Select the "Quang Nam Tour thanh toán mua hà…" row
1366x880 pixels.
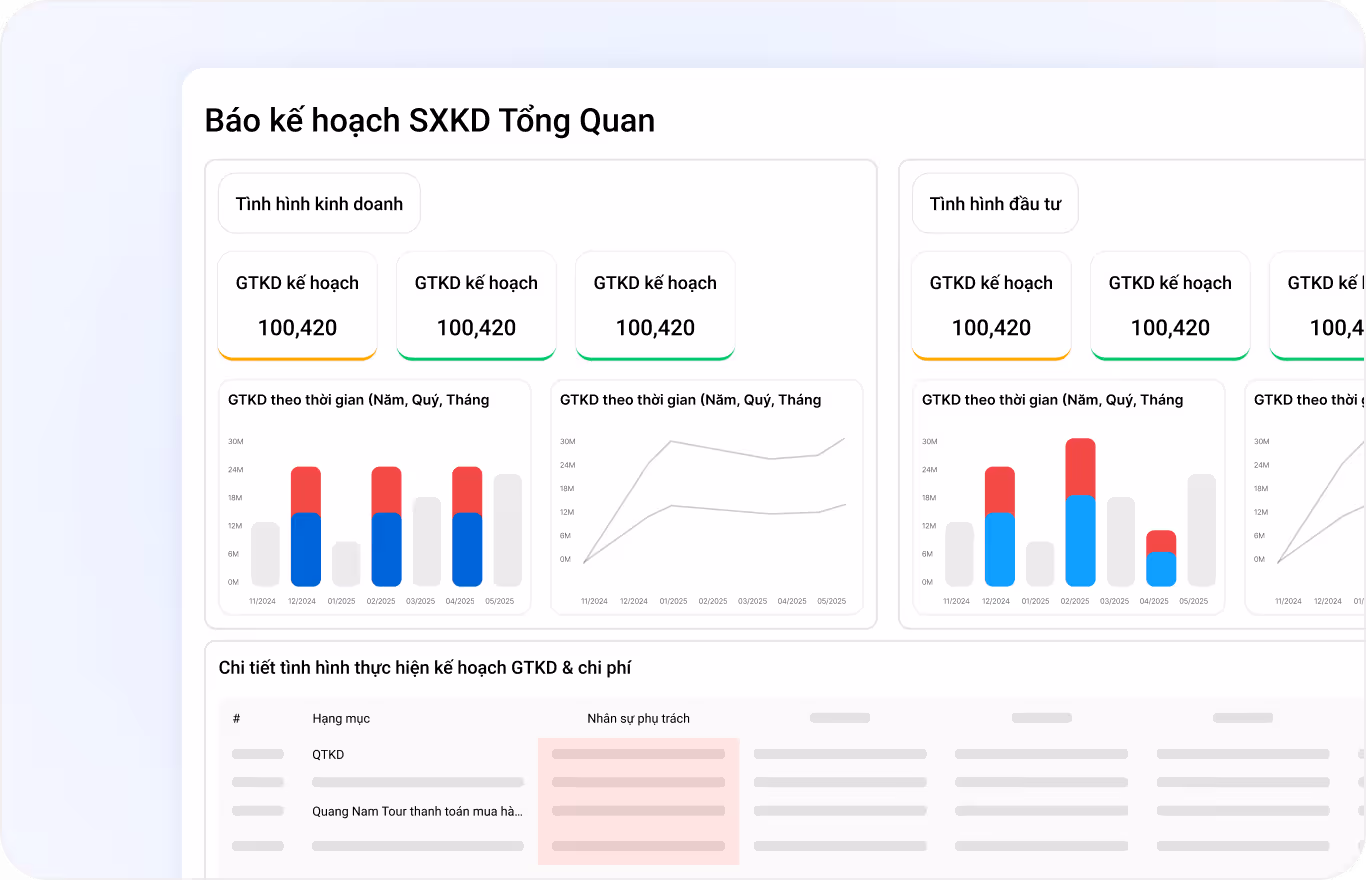pos(418,811)
